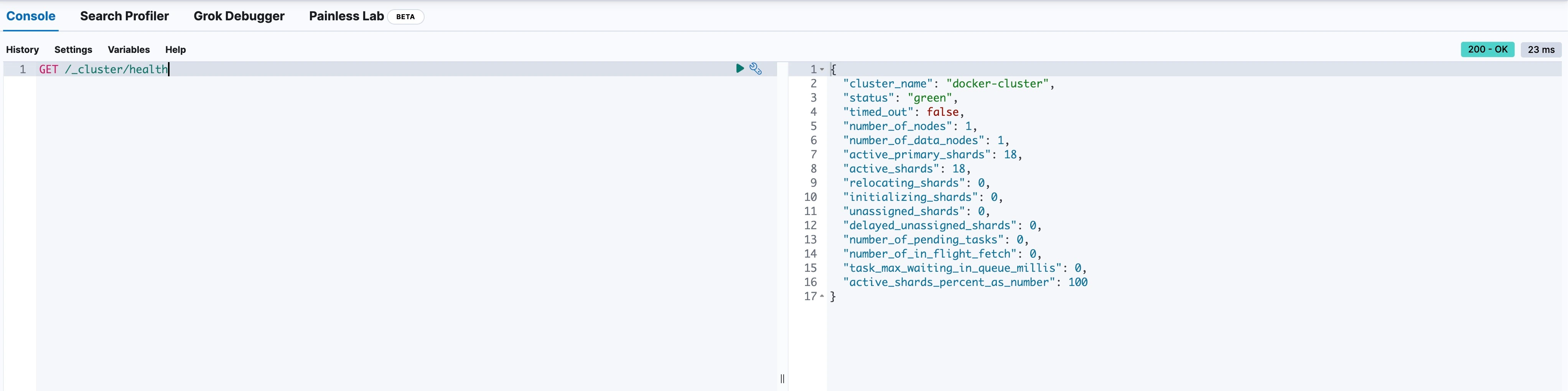The width and height of the screenshot is (1568, 391).
Task: Click the "cluster_name" line in the response
Action: [948, 84]
